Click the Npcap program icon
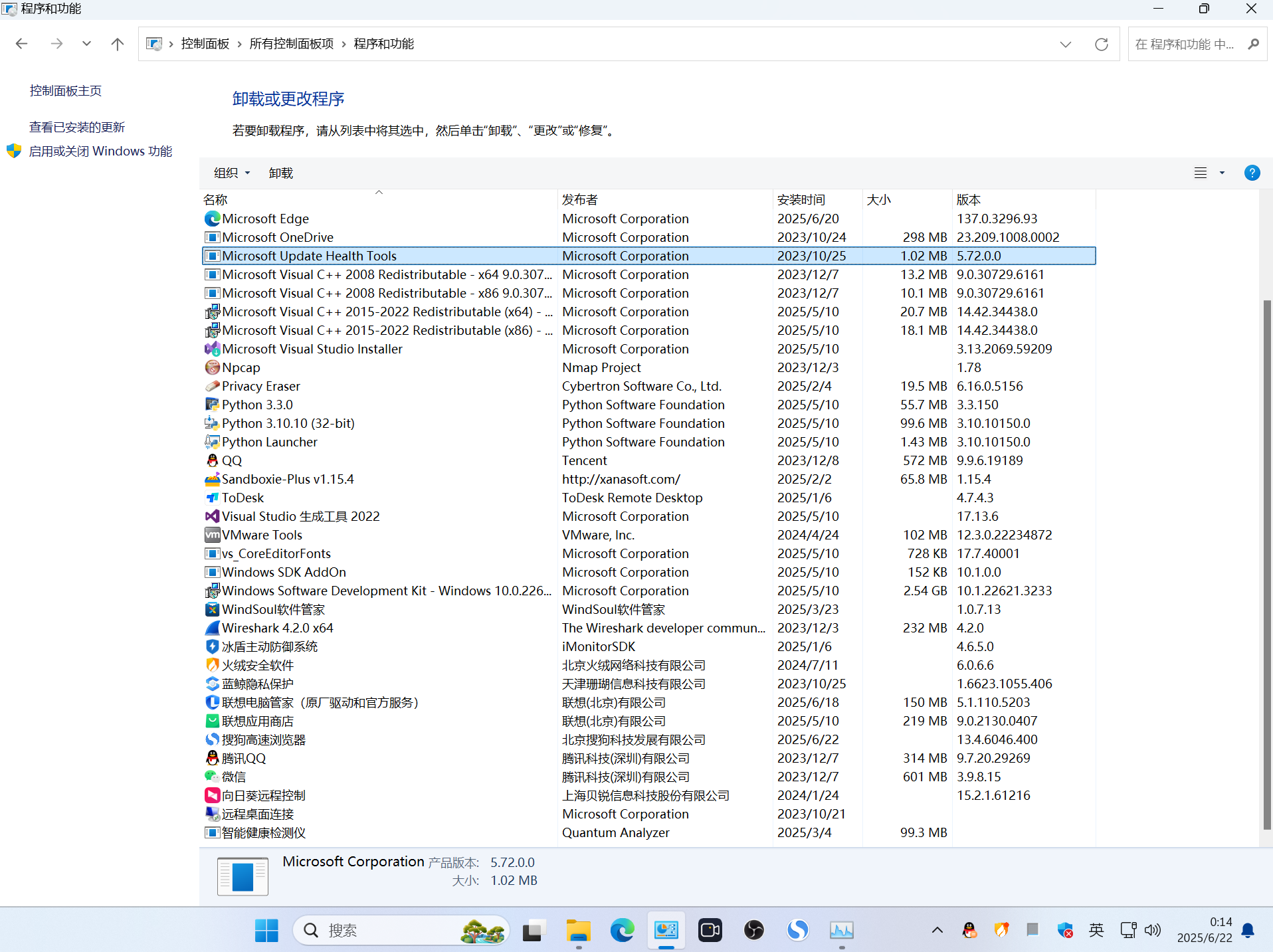The image size is (1273, 952). [x=212, y=367]
